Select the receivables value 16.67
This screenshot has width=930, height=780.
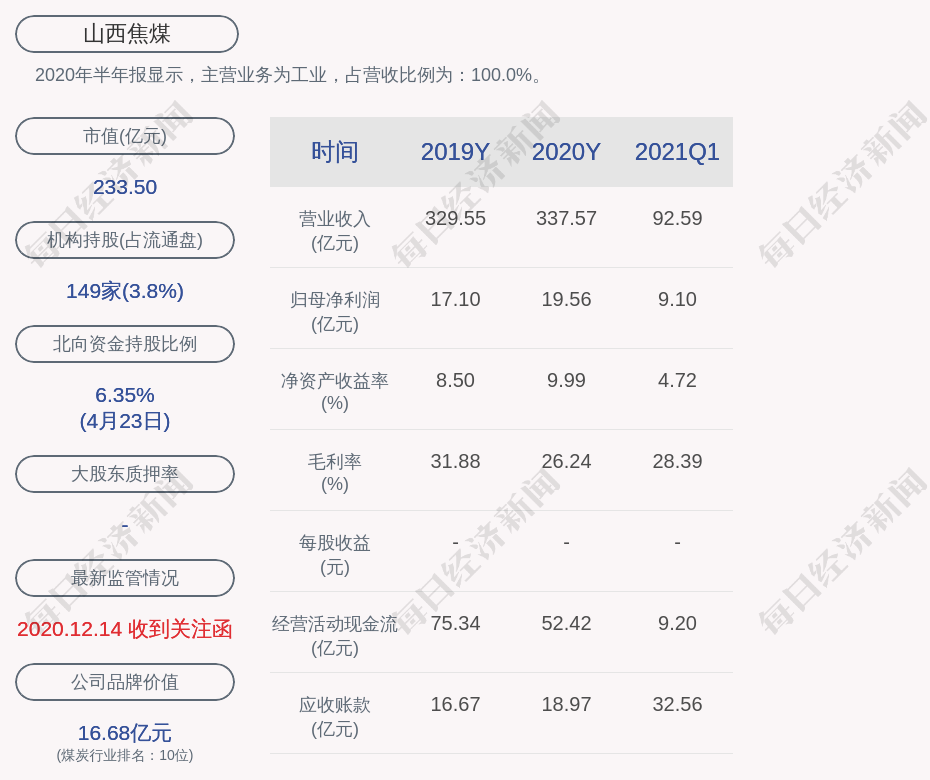[456, 704]
